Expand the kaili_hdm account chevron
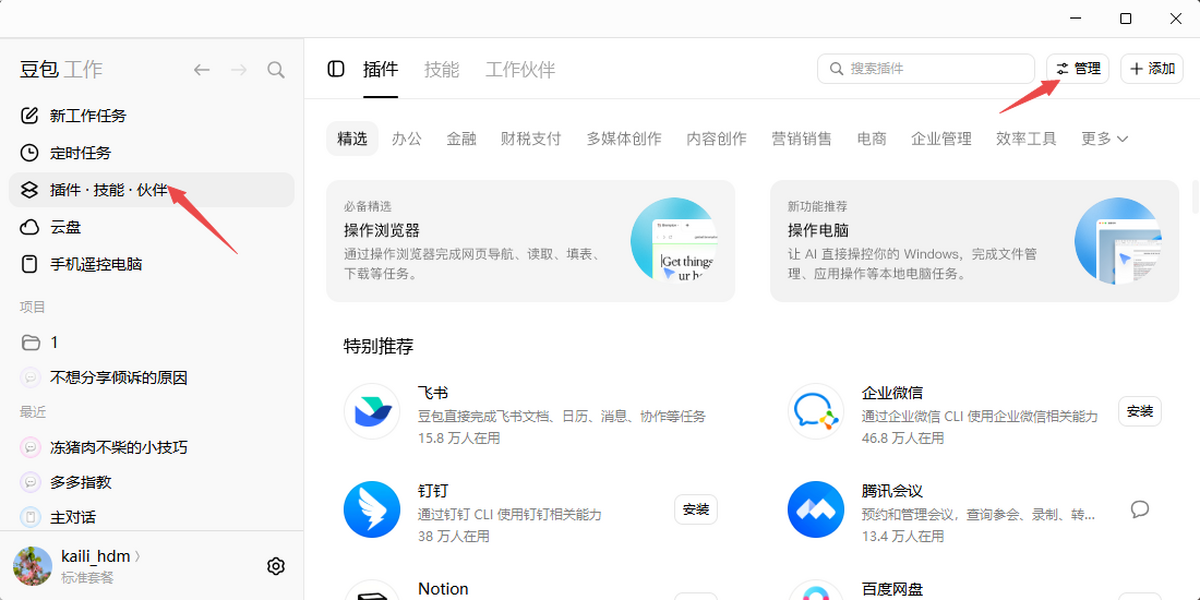The width and height of the screenshot is (1200, 600). click(x=138, y=556)
